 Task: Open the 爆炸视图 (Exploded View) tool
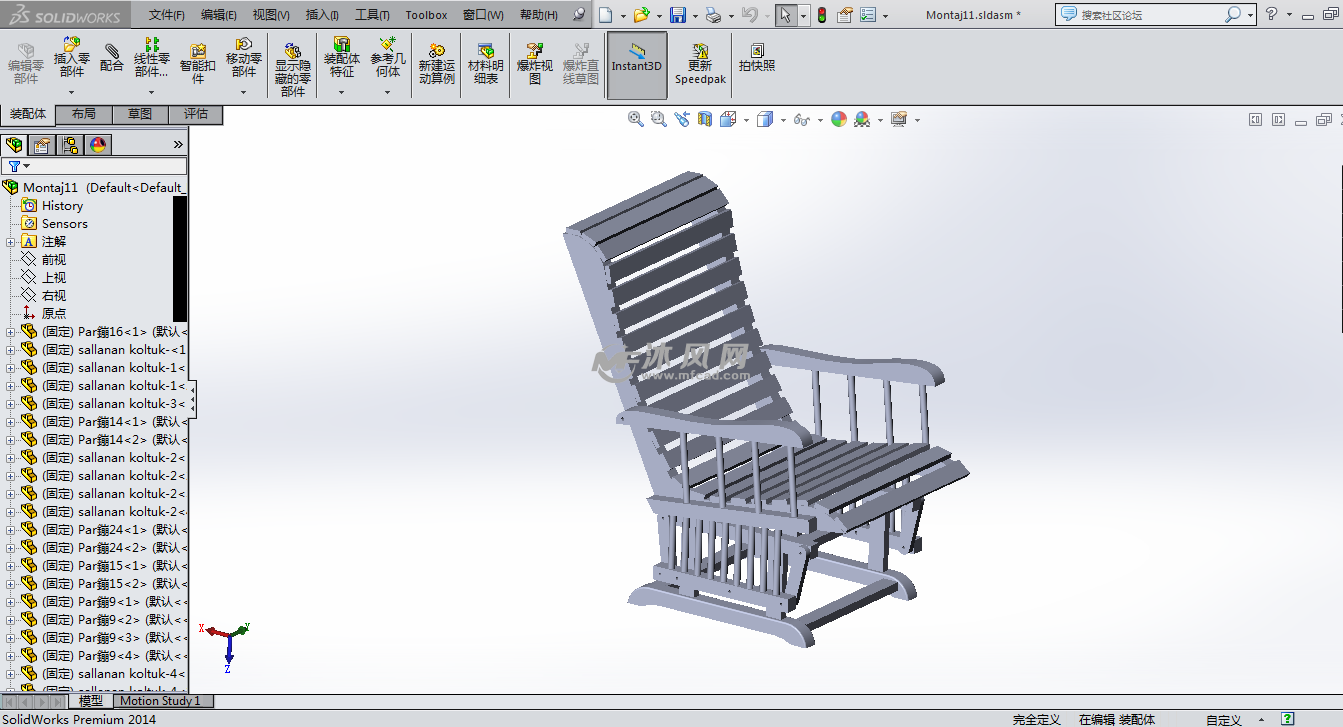(x=533, y=62)
